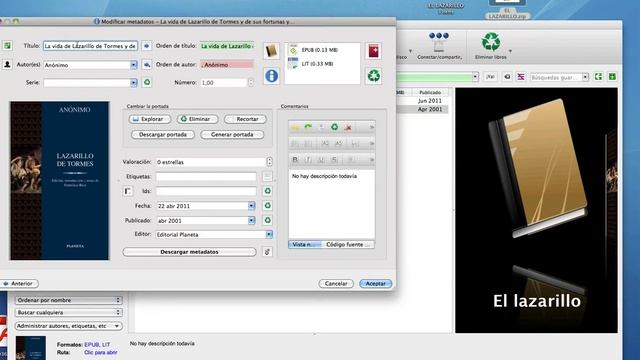Go to the previous book with Anterior

[19, 283]
